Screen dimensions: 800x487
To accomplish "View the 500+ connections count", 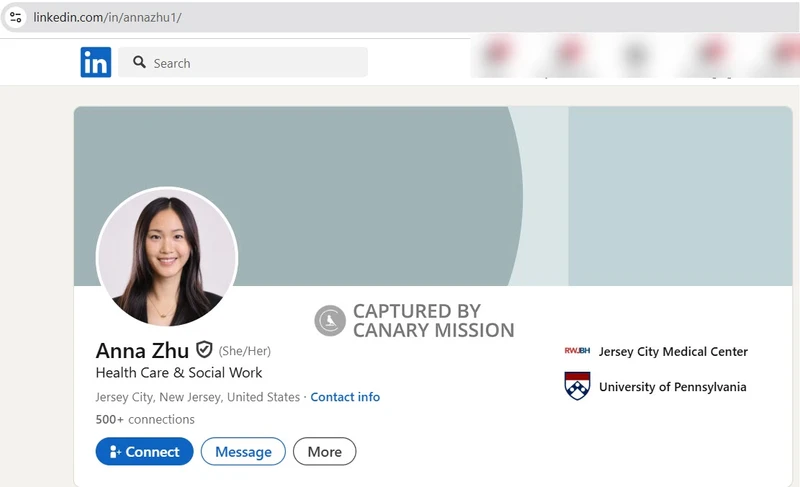I will tap(145, 419).
